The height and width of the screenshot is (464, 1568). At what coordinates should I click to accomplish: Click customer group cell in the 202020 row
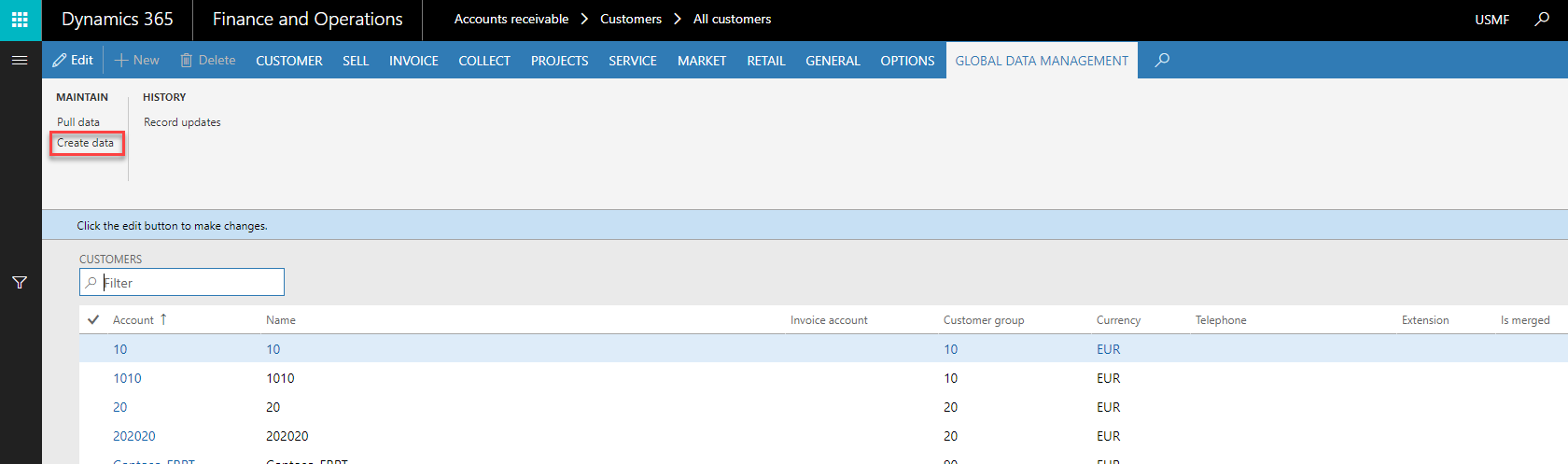(x=950, y=436)
